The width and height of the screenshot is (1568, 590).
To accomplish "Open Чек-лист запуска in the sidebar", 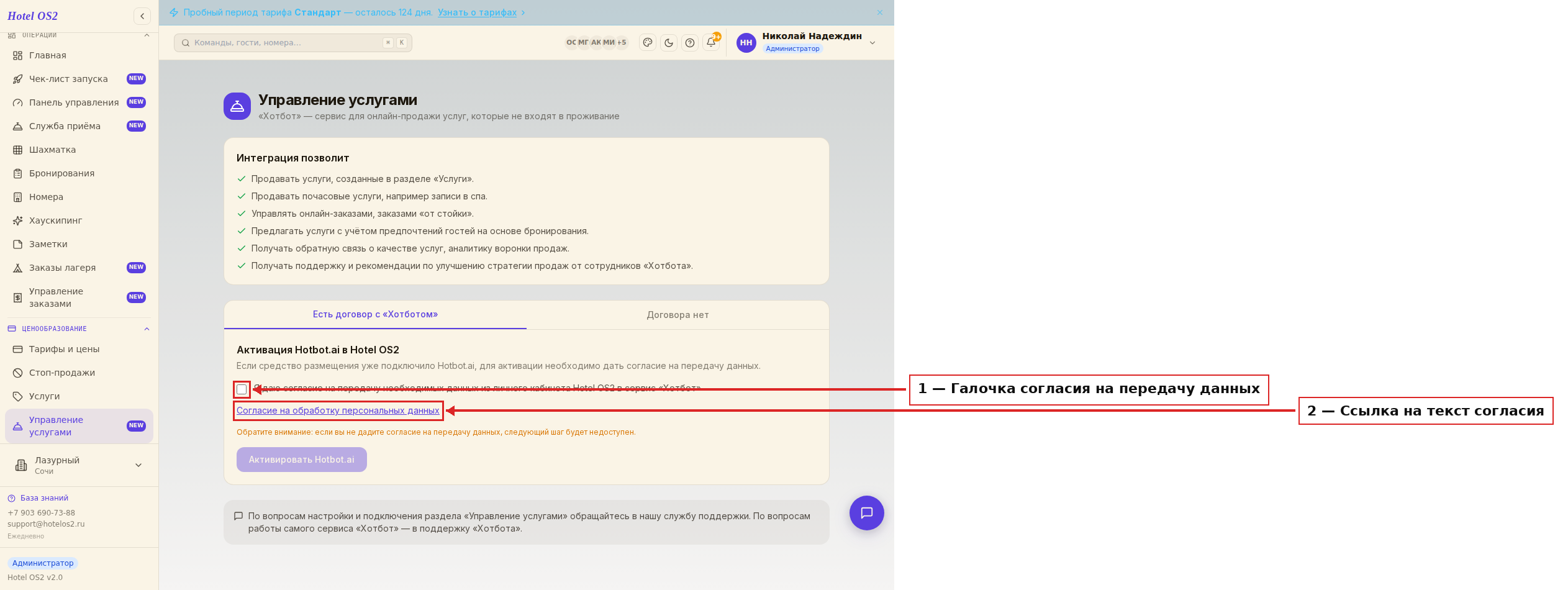I will pyautogui.click(x=79, y=79).
